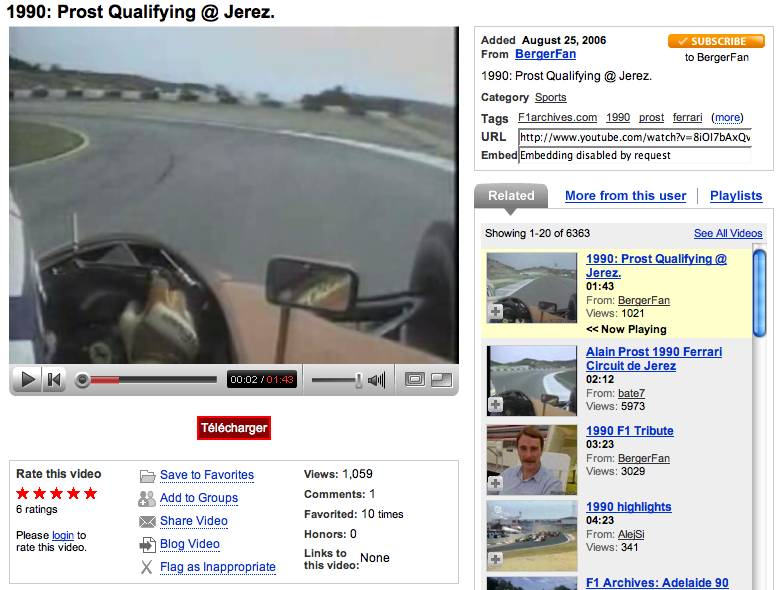Open F1 Archives: Adelaide 90 link
Image resolution: width=780 pixels, height=590 pixels.
click(x=657, y=583)
